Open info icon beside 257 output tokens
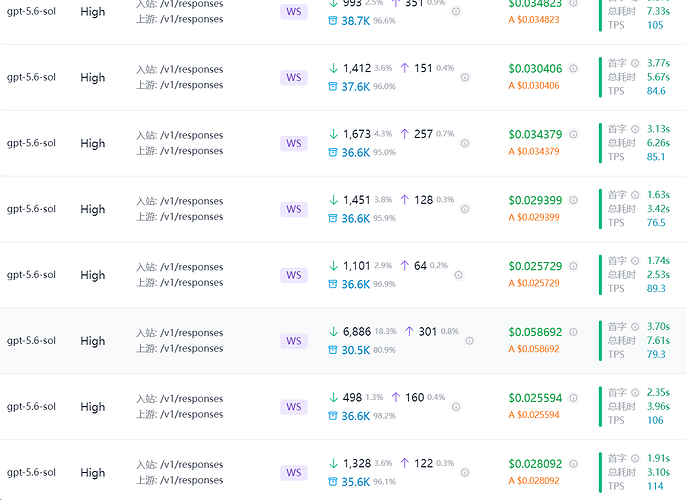686x500 pixels. click(465, 143)
